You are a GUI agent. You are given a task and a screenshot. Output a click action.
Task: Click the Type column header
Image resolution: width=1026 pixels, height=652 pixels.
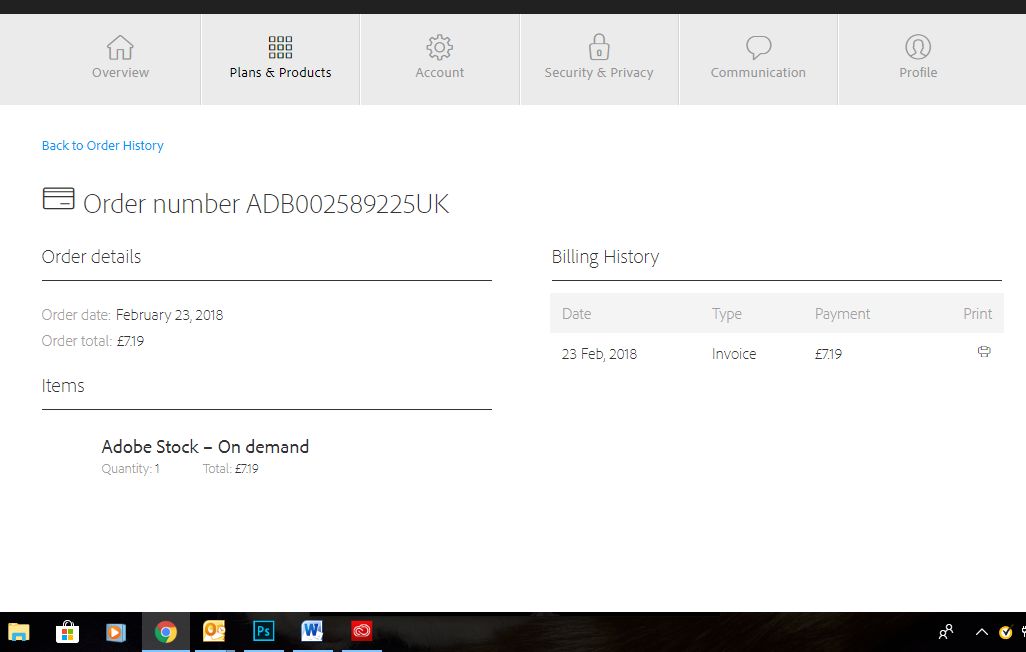click(727, 314)
